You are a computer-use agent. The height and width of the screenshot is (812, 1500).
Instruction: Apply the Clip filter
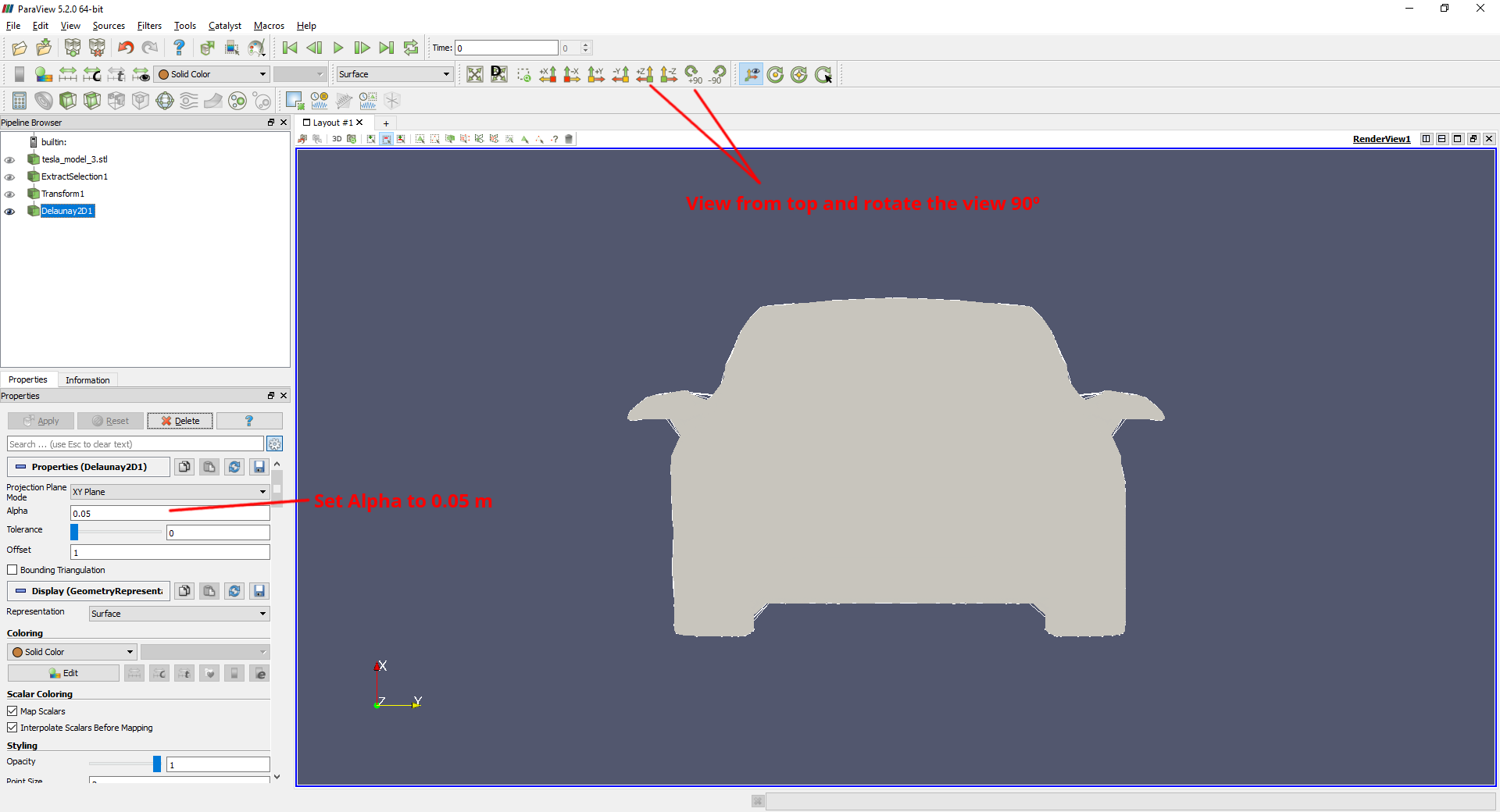pyautogui.click(x=68, y=101)
